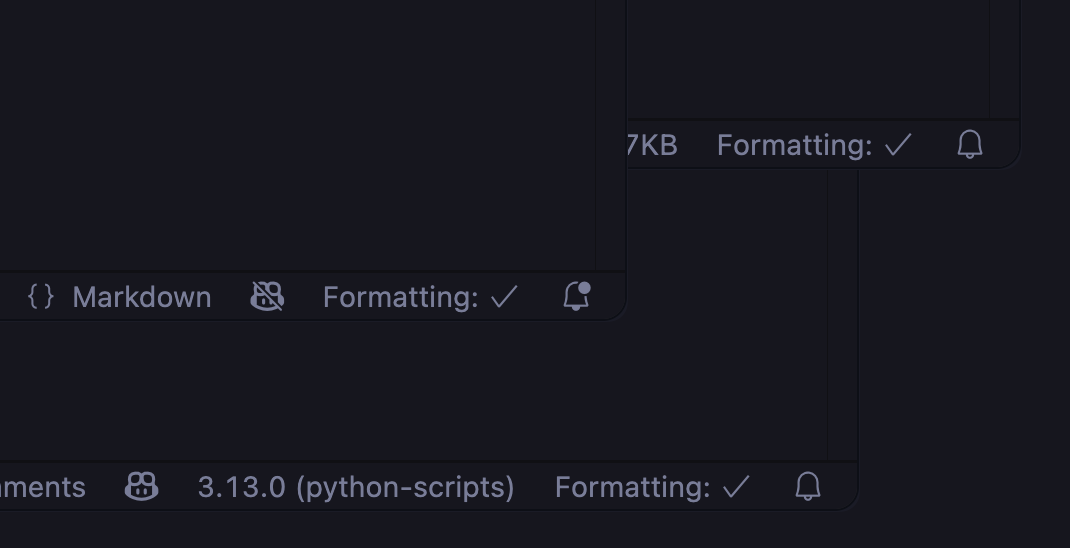Click notification bell next to 7KB status bar
Screen dimensions: 1070x548
tap(970, 145)
